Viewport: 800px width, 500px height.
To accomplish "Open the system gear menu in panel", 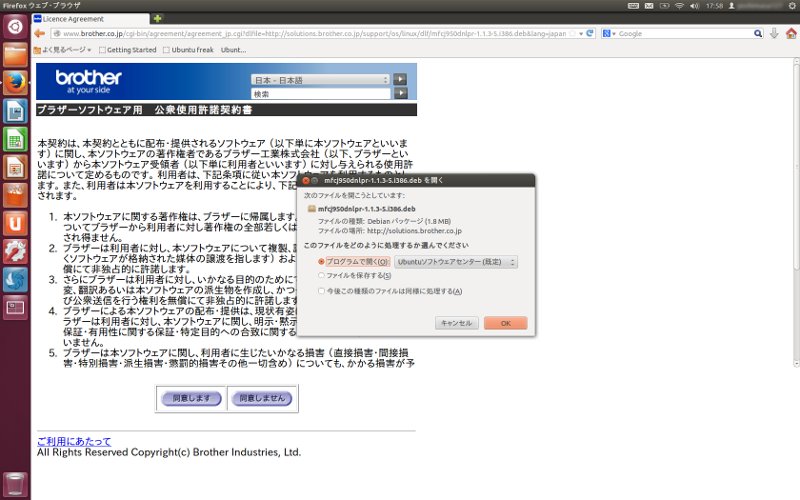I will click(792, 6).
